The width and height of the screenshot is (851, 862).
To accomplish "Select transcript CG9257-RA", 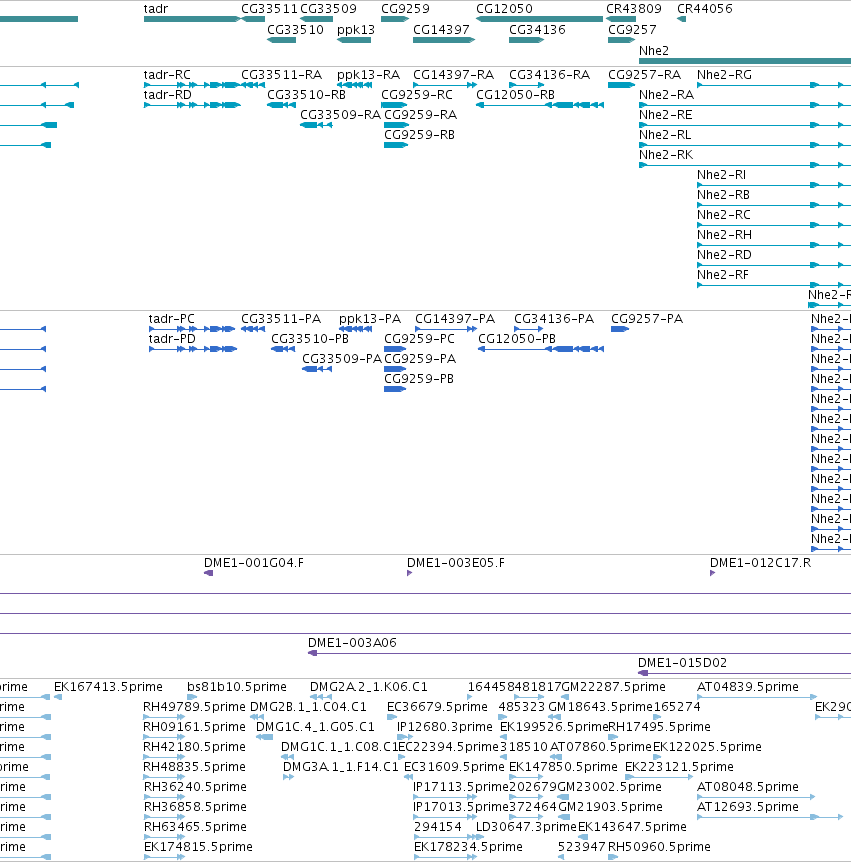I will pyautogui.click(x=644, y=75).
